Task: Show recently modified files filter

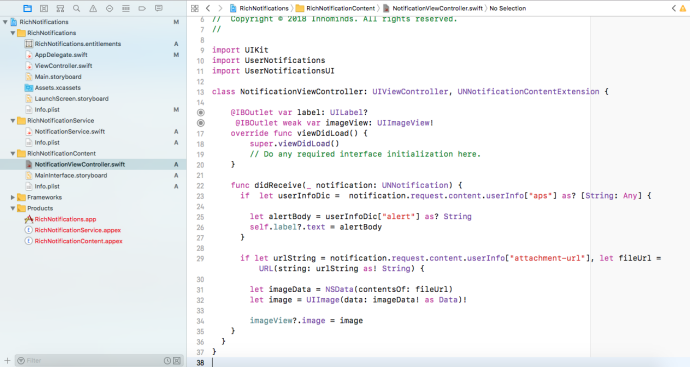Action: tap(167, 361)
